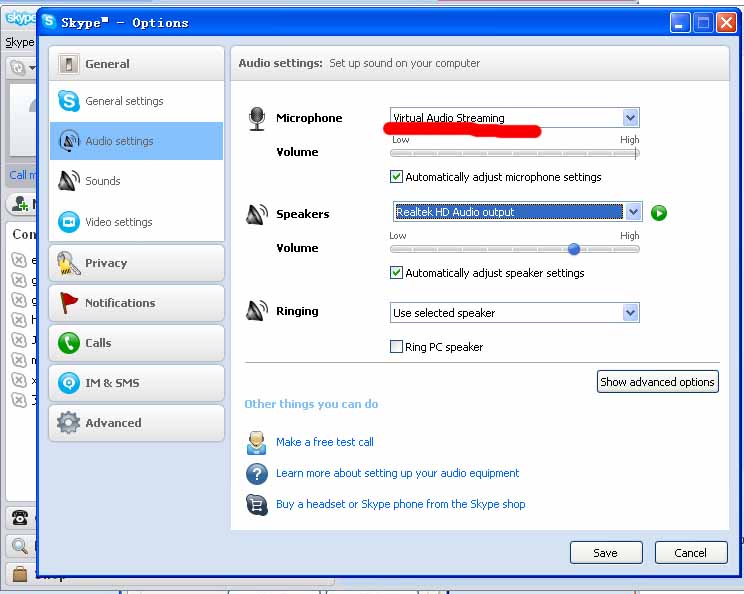The height and width of the screenshot is (594, 744).
Task: Click the microphone volume slider
Action: [515, 153]
